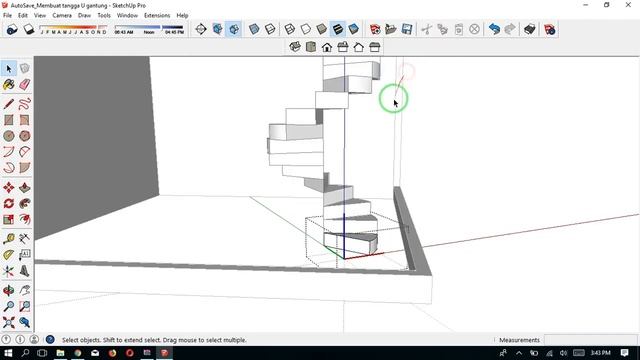Open the Window menu
The height and width of the screenshot is (360, 640).
127,16
